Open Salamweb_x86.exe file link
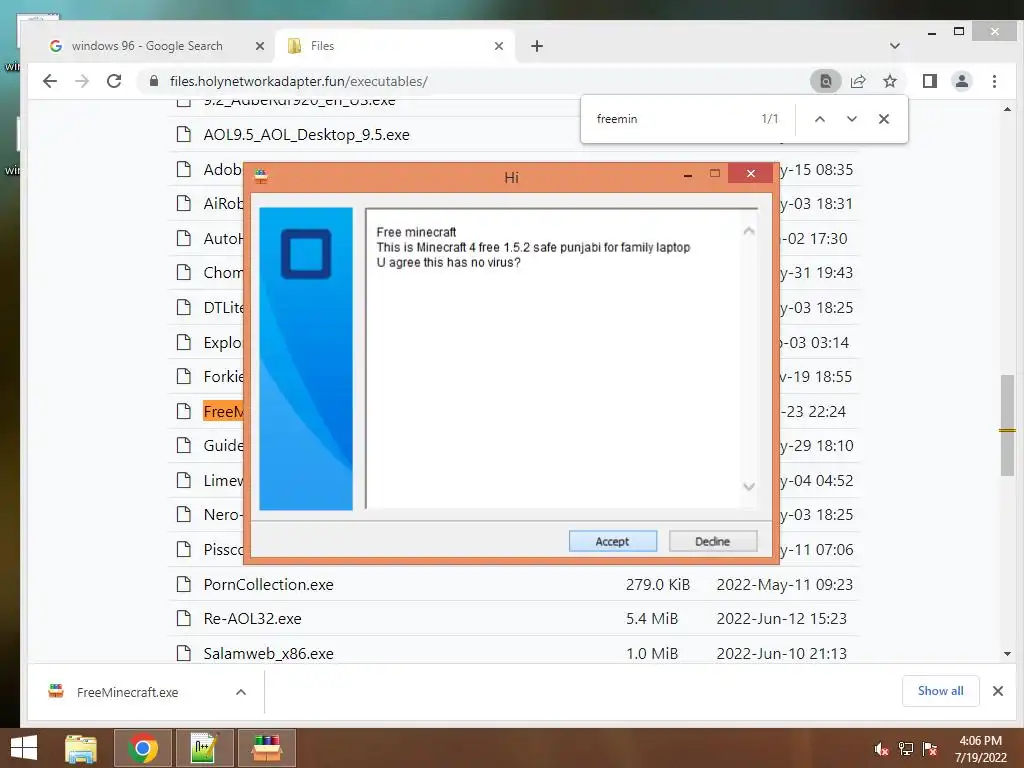The height and width of the screenshot is (768, 1024). pos(268,653)
